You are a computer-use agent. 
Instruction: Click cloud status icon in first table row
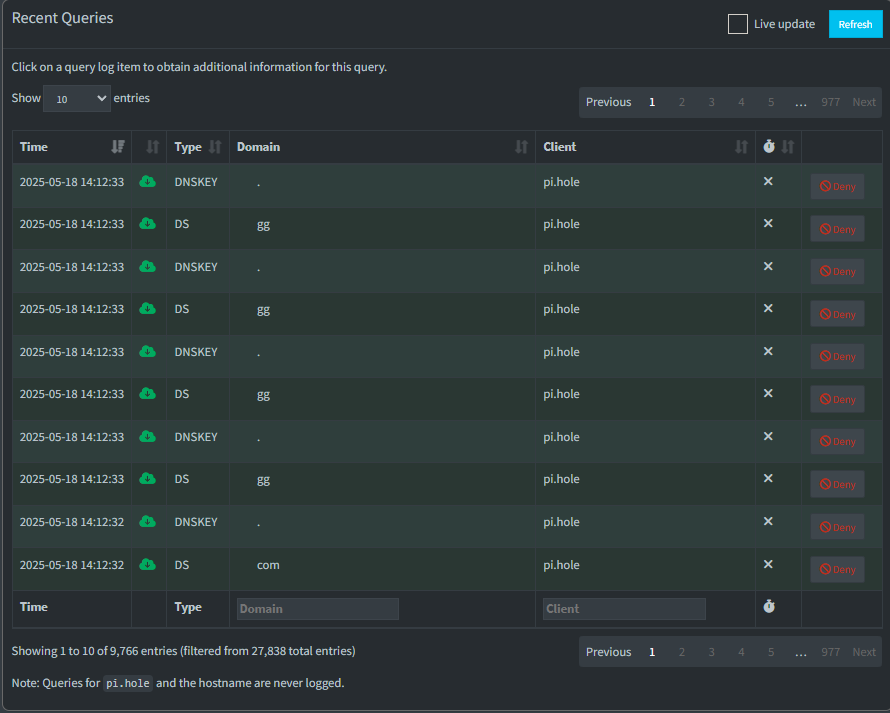coord(148,182)
